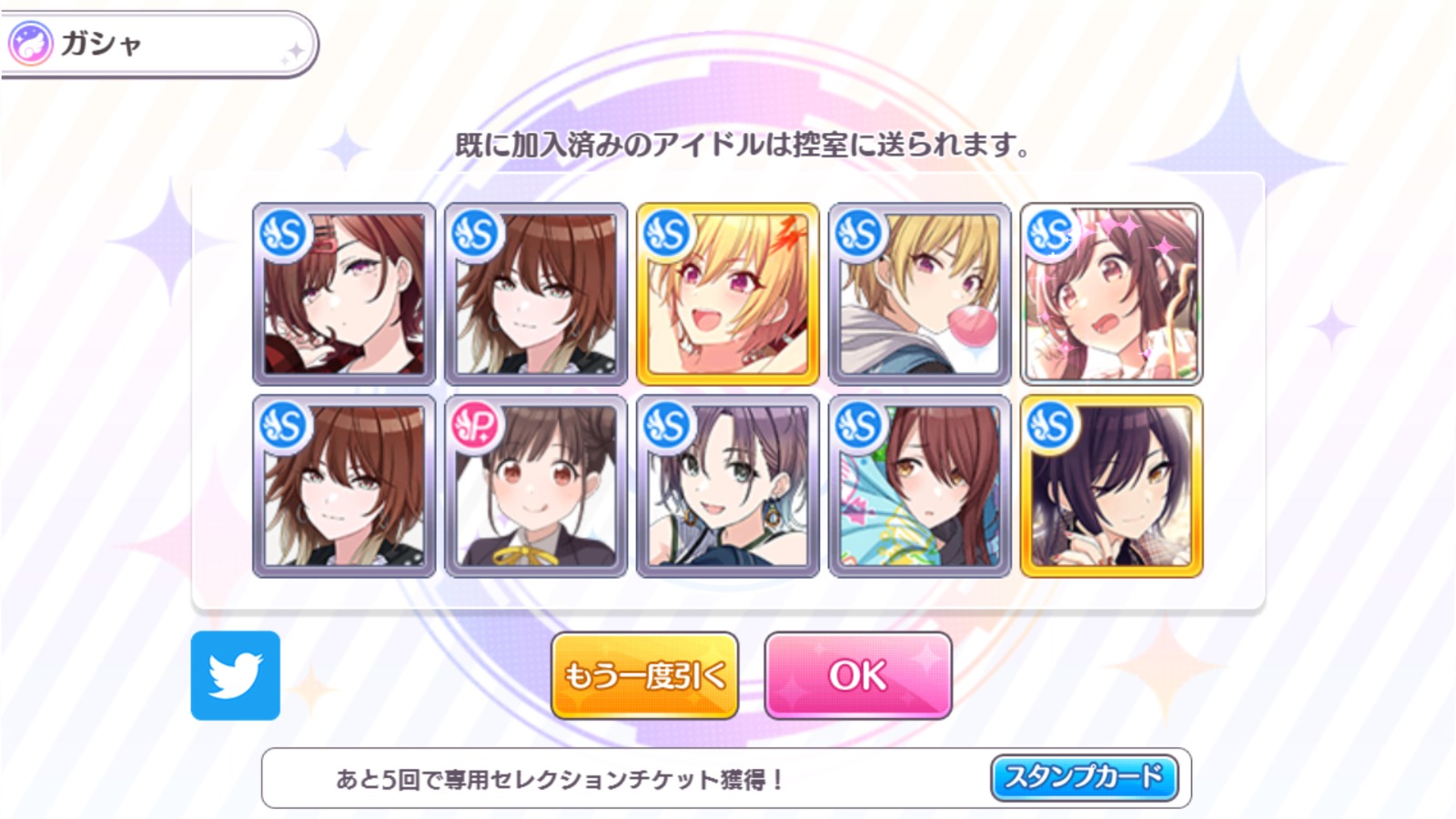Click the idol with red hairclip card
Screen dimensions: 1456x819
tap(344, 294)
